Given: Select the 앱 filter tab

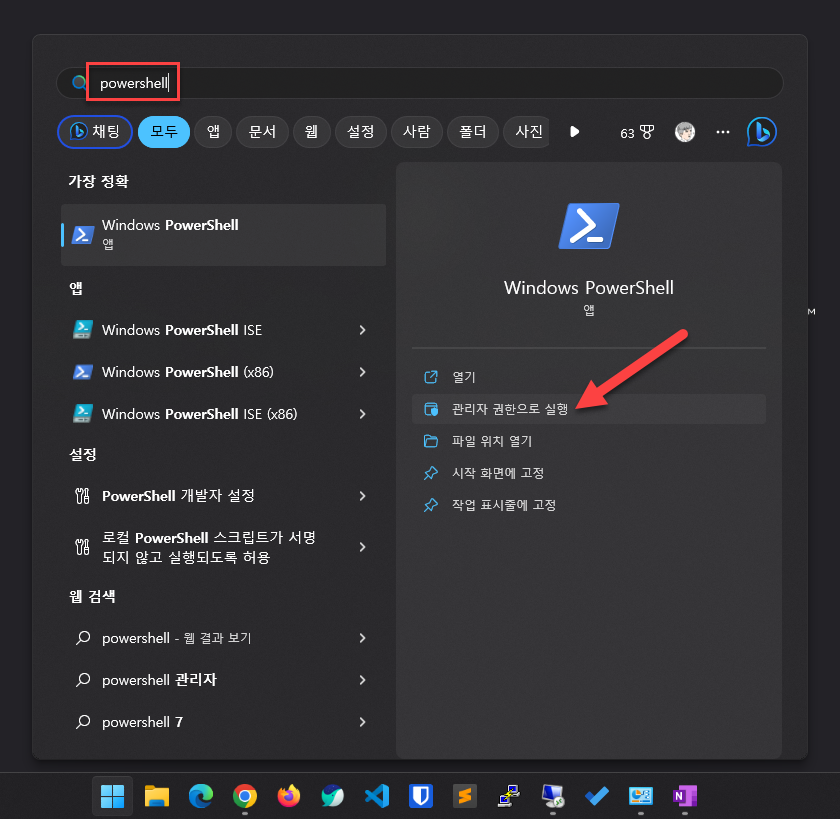Looking at the screenshot, I should tap(213, 132).
